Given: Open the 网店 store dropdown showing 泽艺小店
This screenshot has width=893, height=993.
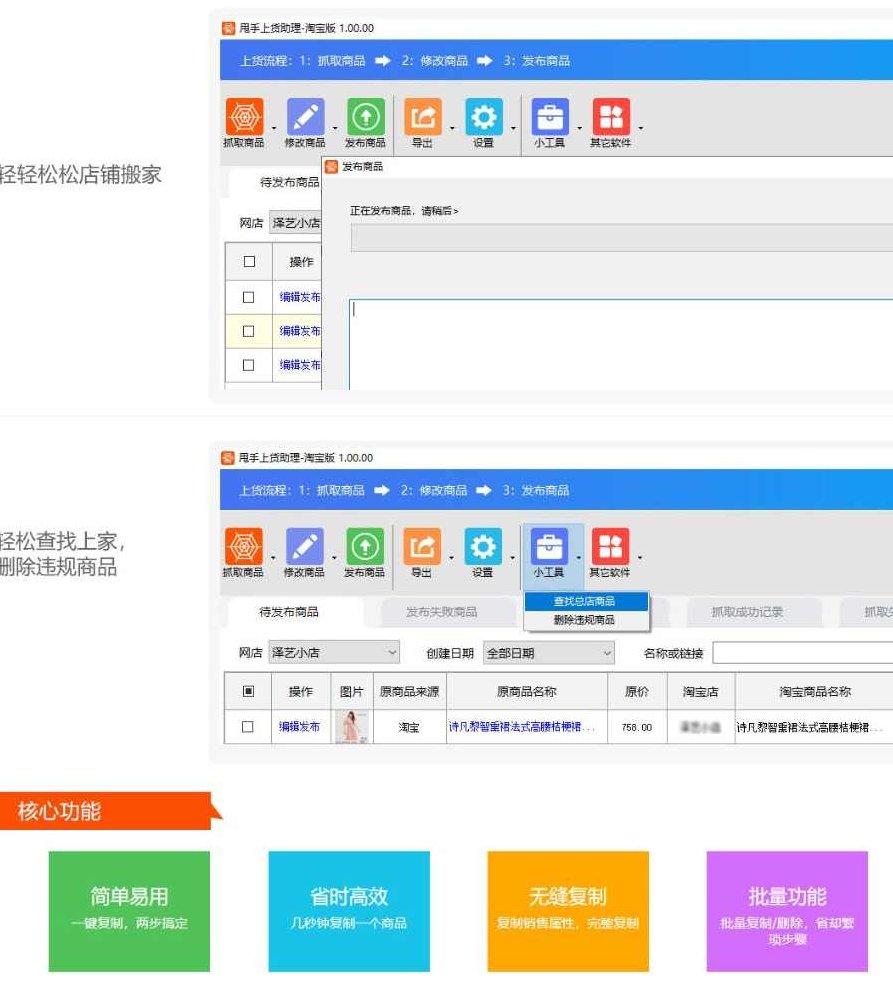Looking at the screenshot, I should [335, 652].
